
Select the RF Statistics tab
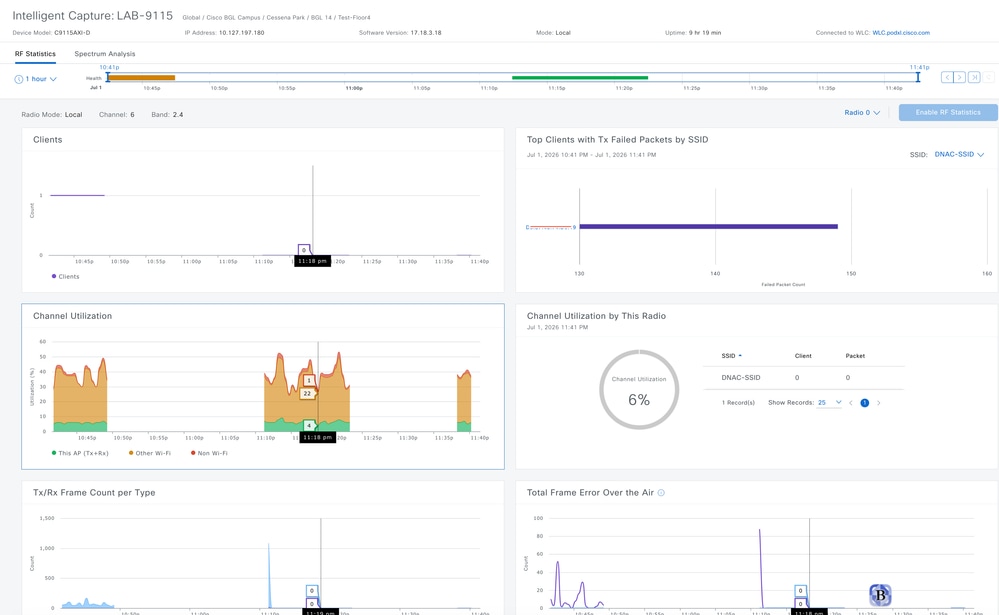(35, 54)
